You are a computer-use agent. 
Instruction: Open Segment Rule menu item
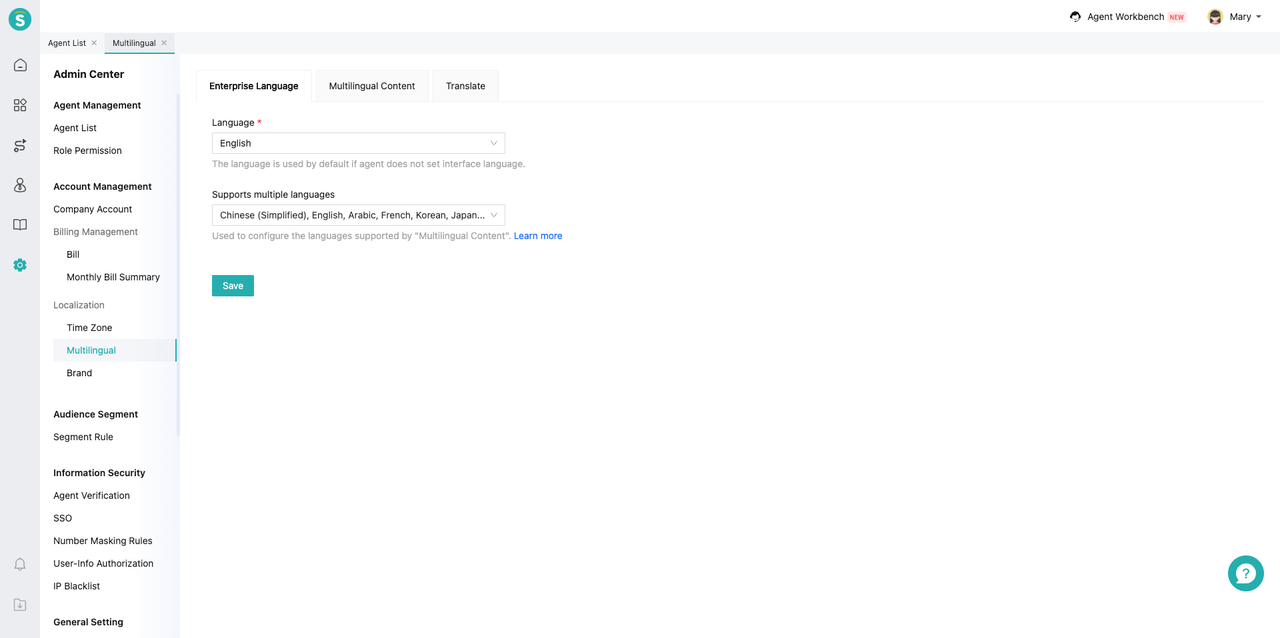(83, 437)
